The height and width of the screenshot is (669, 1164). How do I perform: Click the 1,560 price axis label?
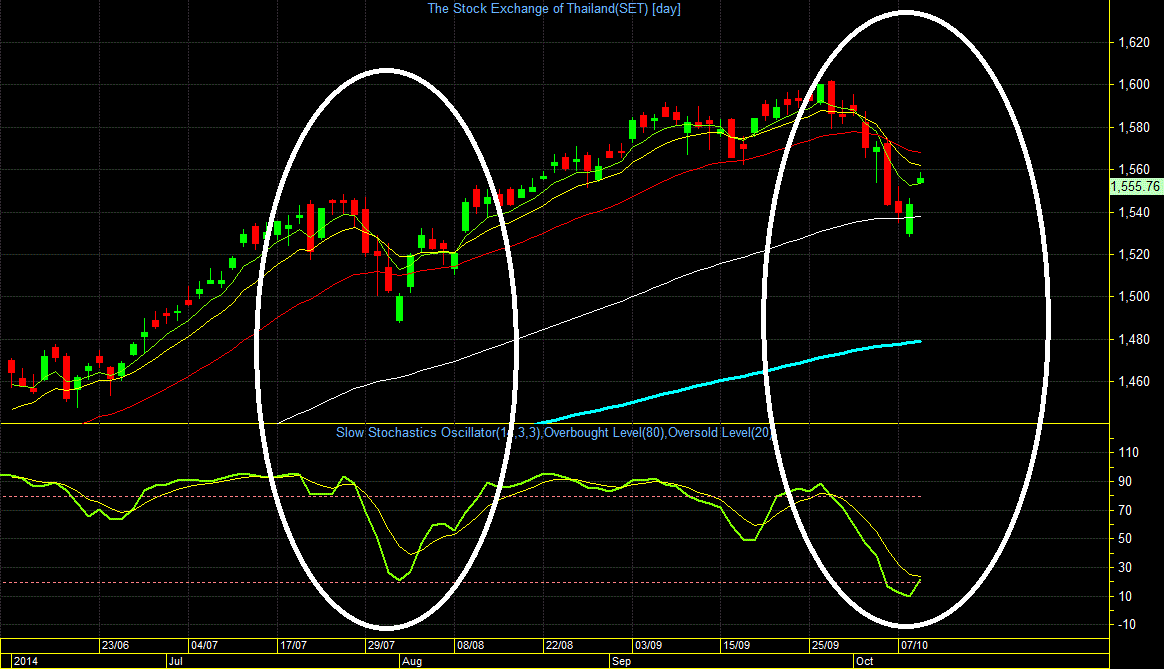pyautogui.click(x=1134, y=170)
